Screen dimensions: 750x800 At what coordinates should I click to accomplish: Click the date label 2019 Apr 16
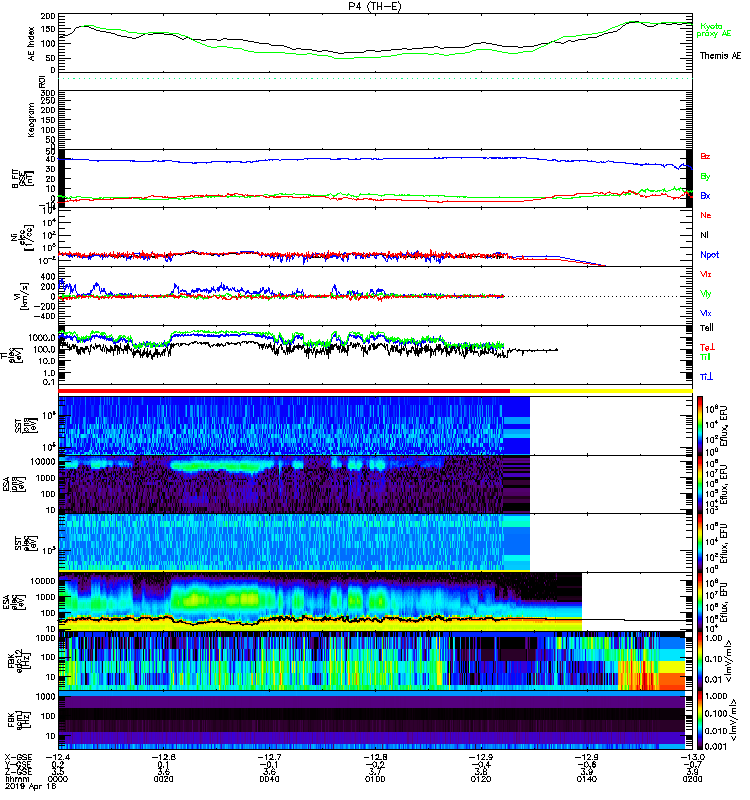(31, 787)
